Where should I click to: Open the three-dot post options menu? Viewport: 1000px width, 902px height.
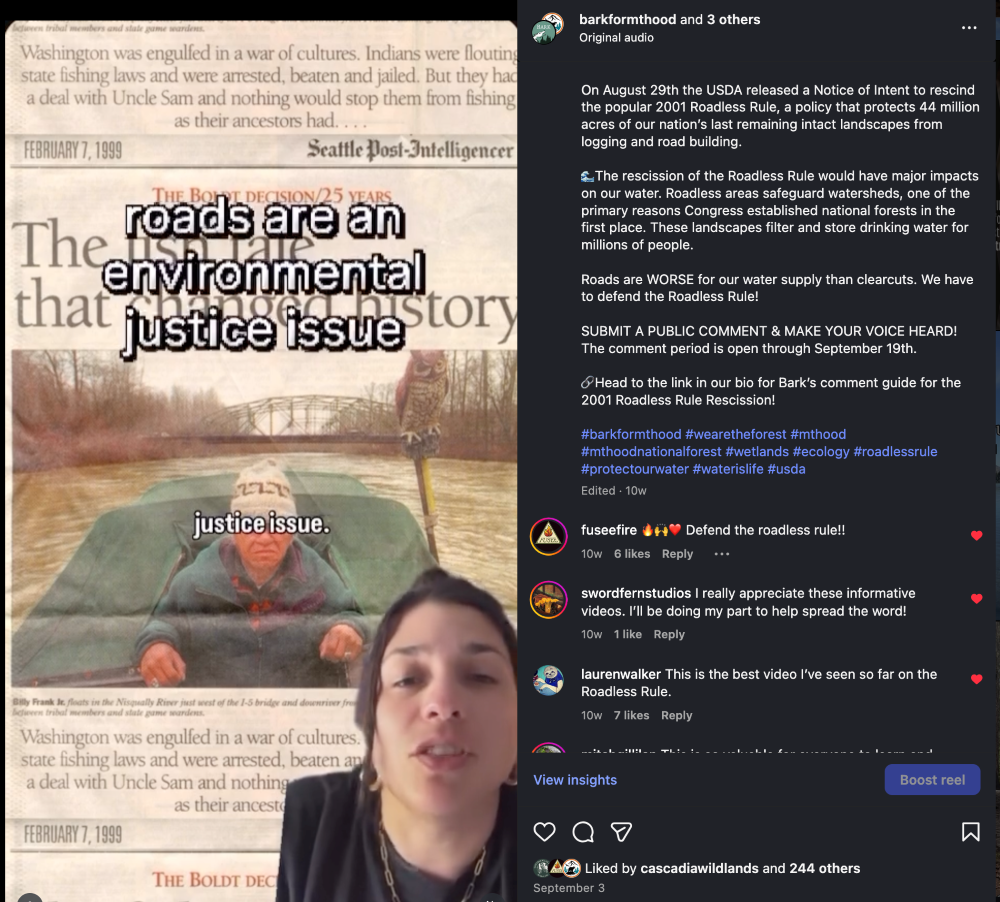coord(969,28)
